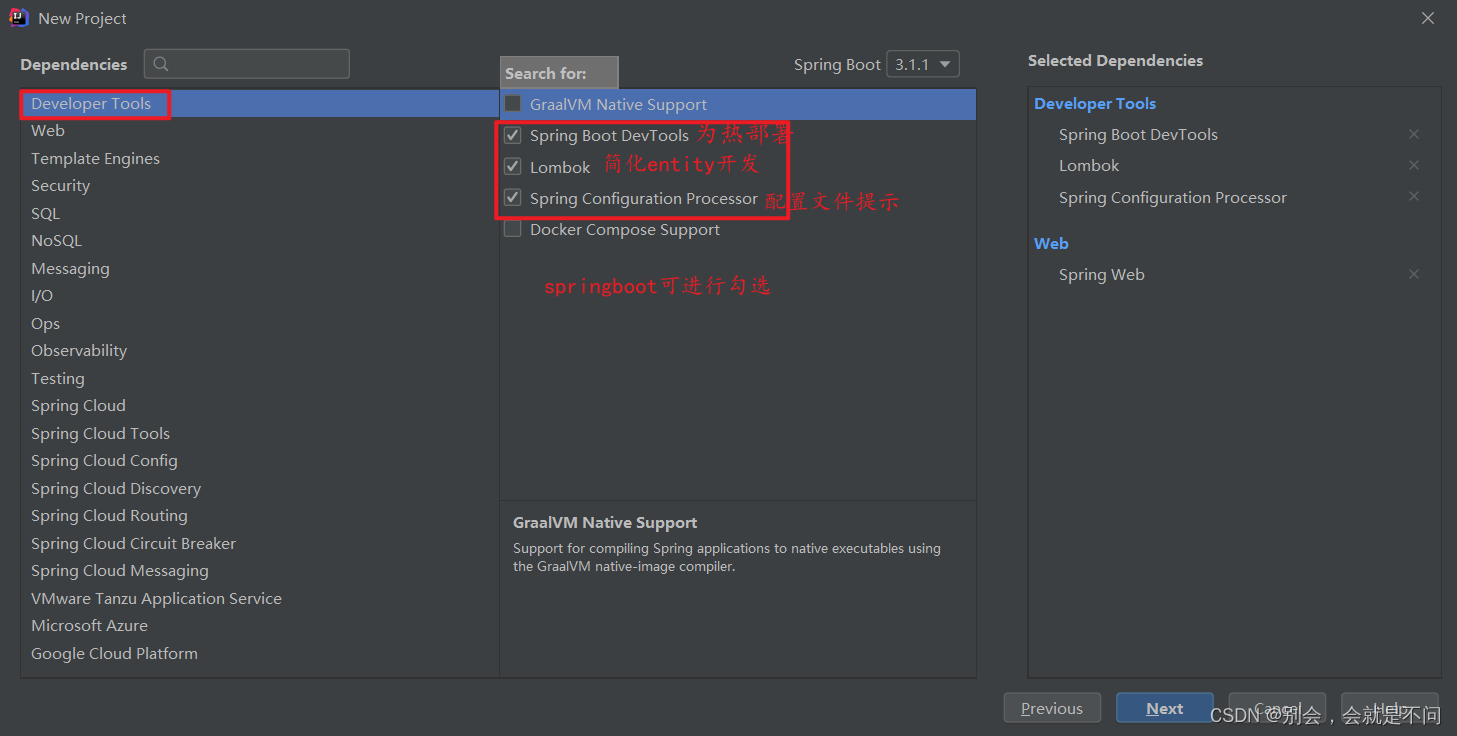Close the New Project dialog

coord(1429,18)
